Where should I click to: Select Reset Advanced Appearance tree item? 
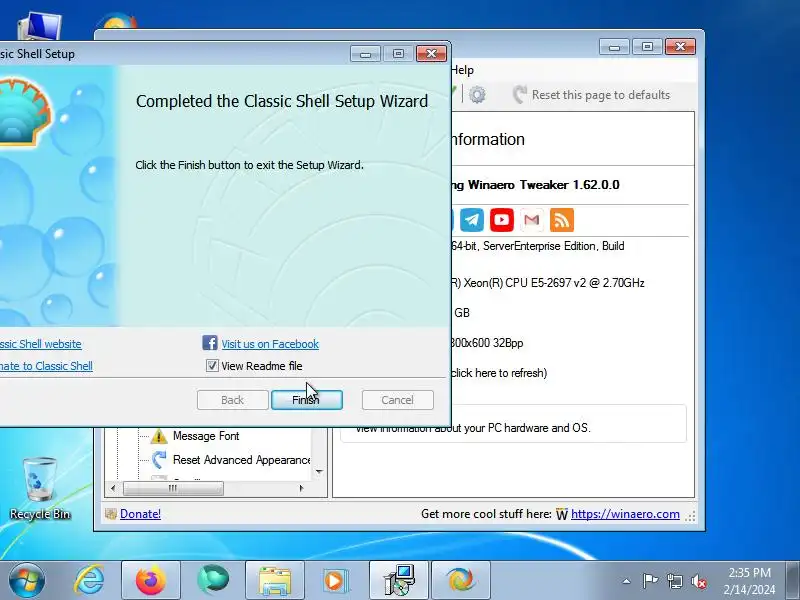click(241, 460)
